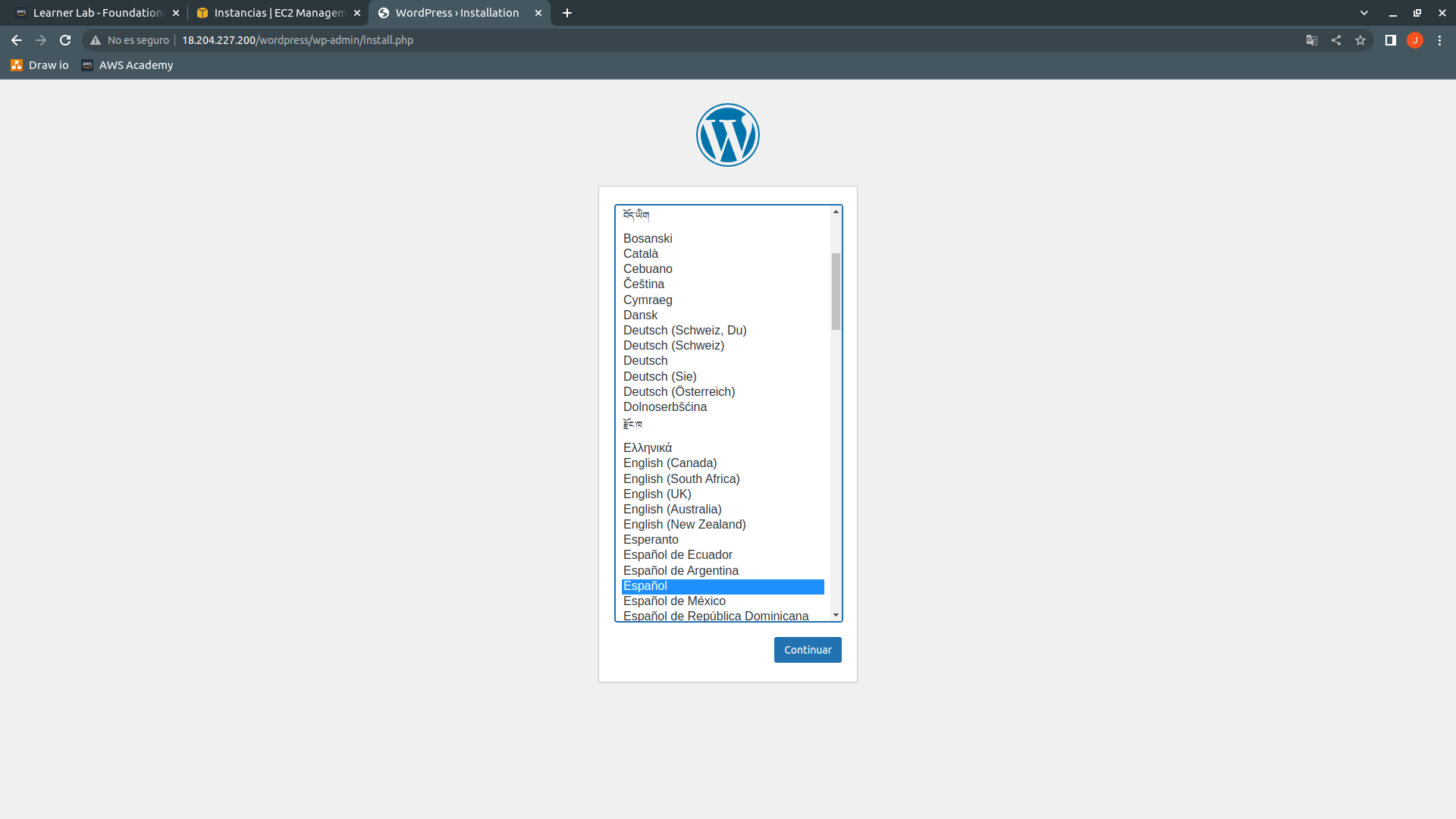Select English (UK) option
This screenshot has width=1456, height=819.
click(x=723, y=494)
